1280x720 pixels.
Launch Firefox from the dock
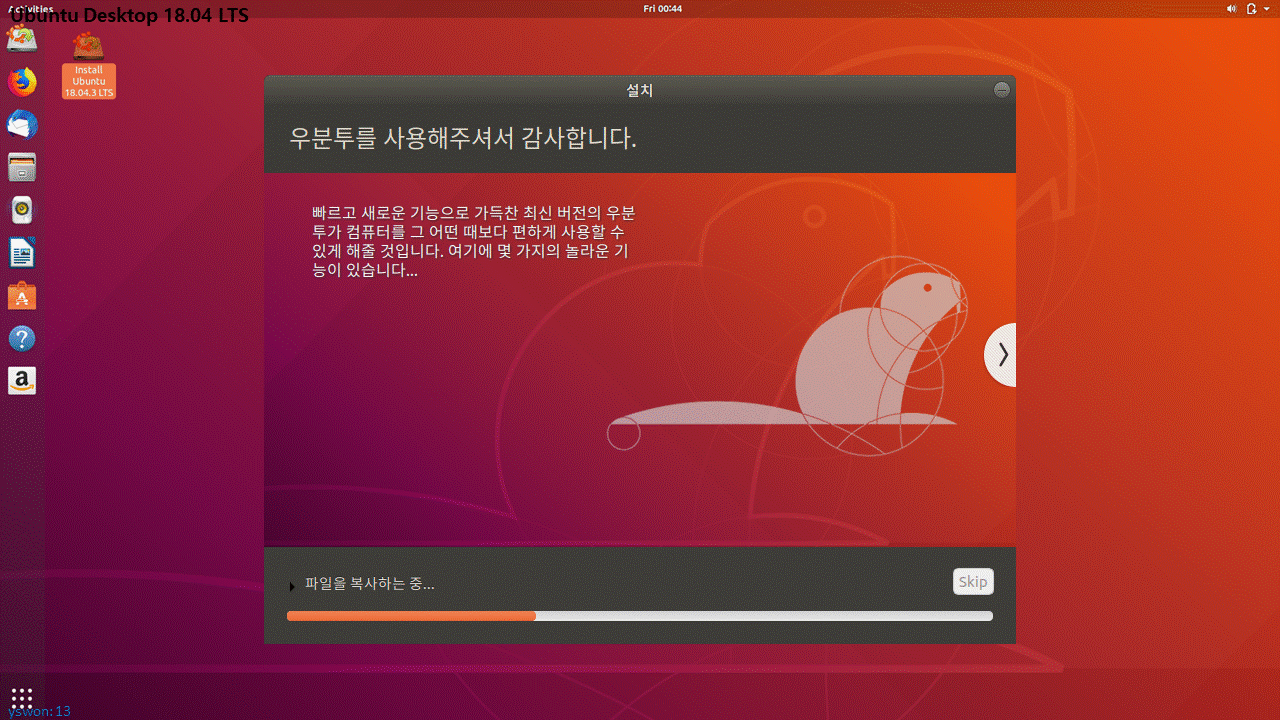[x=22, y=82]
